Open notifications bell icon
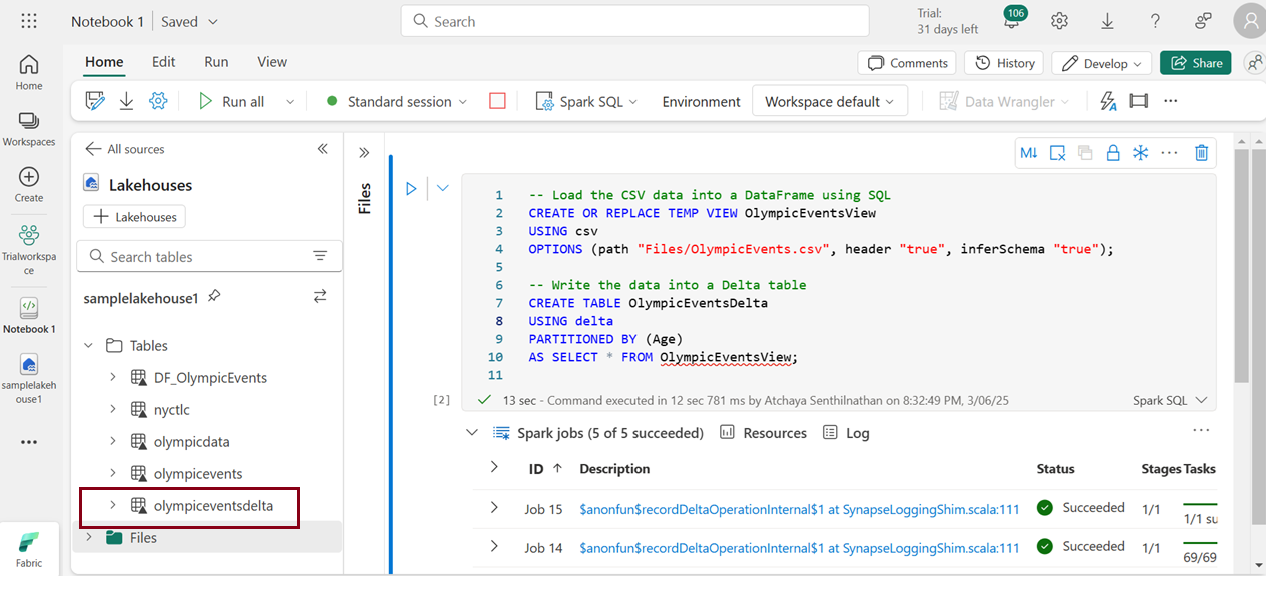 [x=1012, y=22]
